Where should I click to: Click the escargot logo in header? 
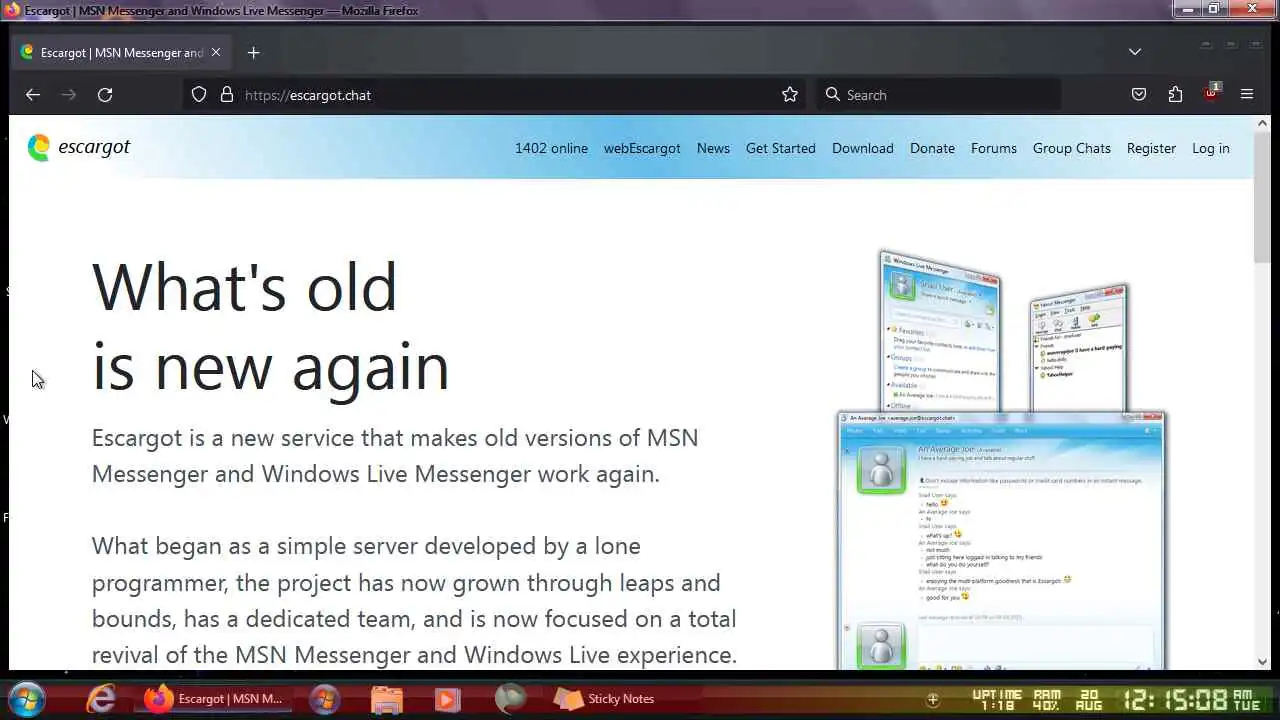pyautogui.click(x=79, y=147)
